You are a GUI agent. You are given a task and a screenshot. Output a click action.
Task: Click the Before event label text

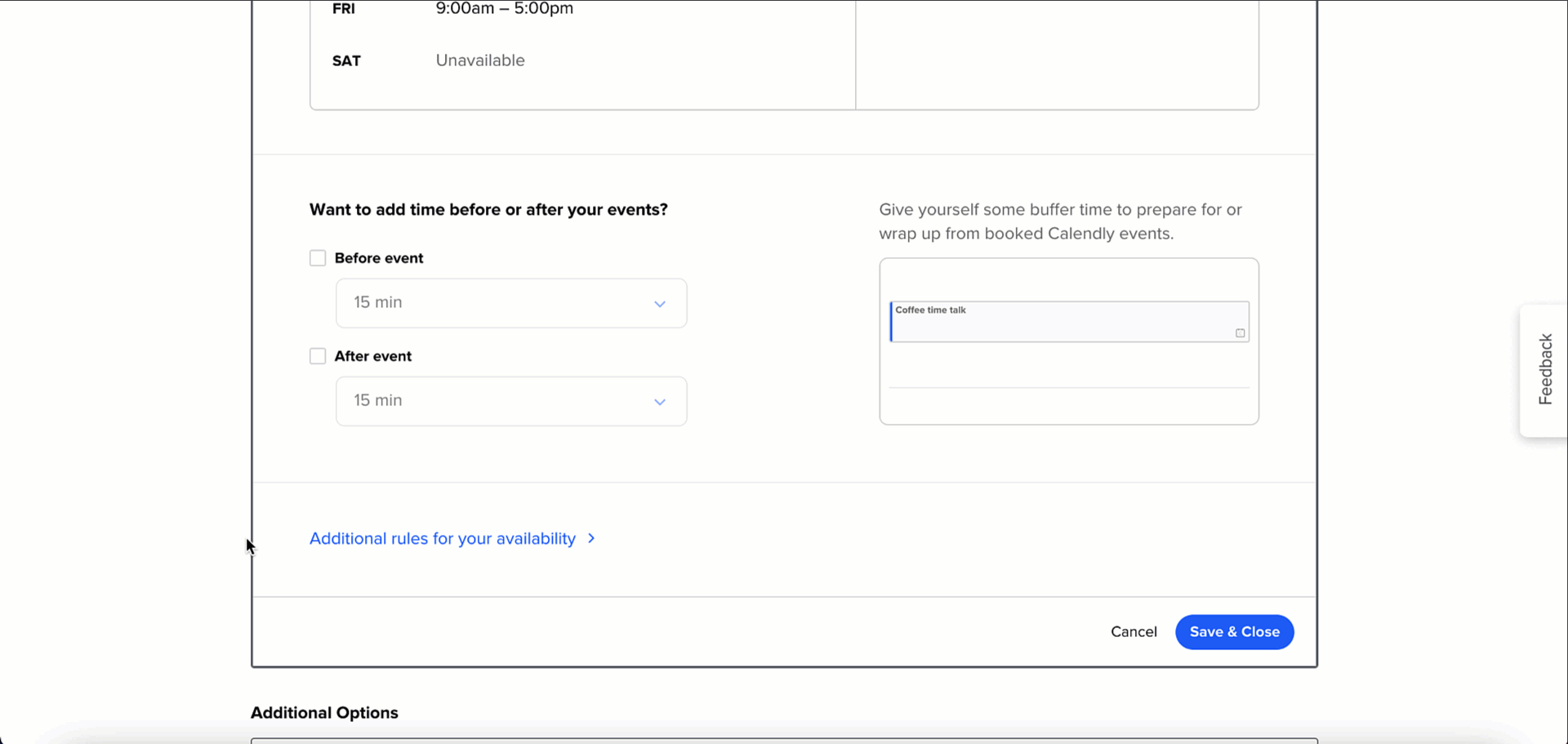pyautogui.click(x=379, y=258)
